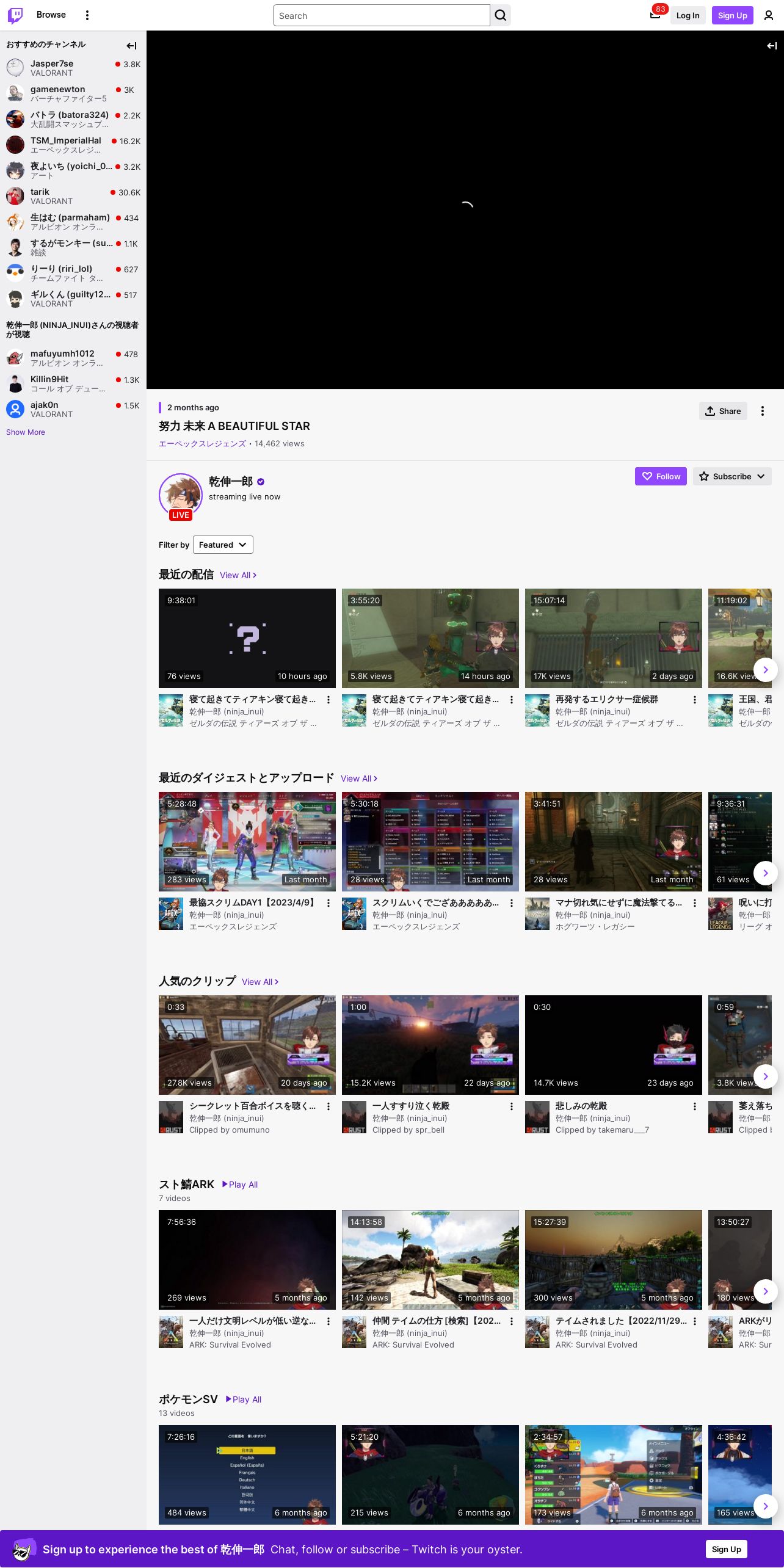The image size is (784, 1568).
Task: Open the 14:13:58 ARK video thumbnail
Action: coord(430,1260)
